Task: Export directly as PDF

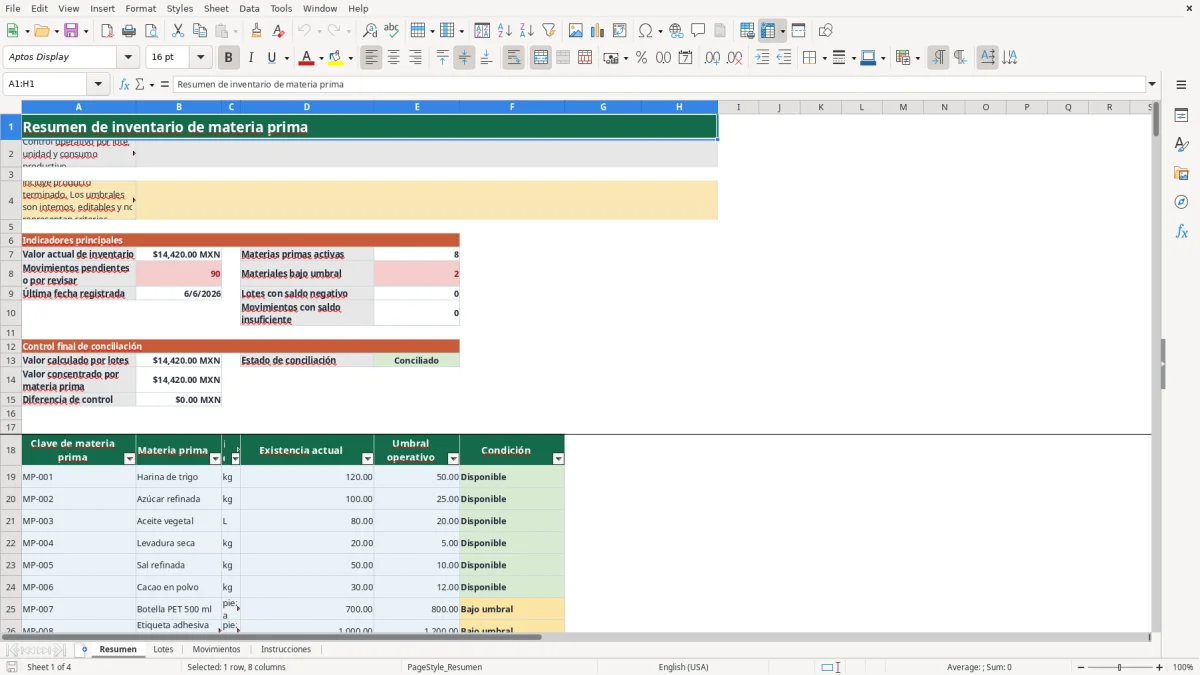Action: click(107, 31)
